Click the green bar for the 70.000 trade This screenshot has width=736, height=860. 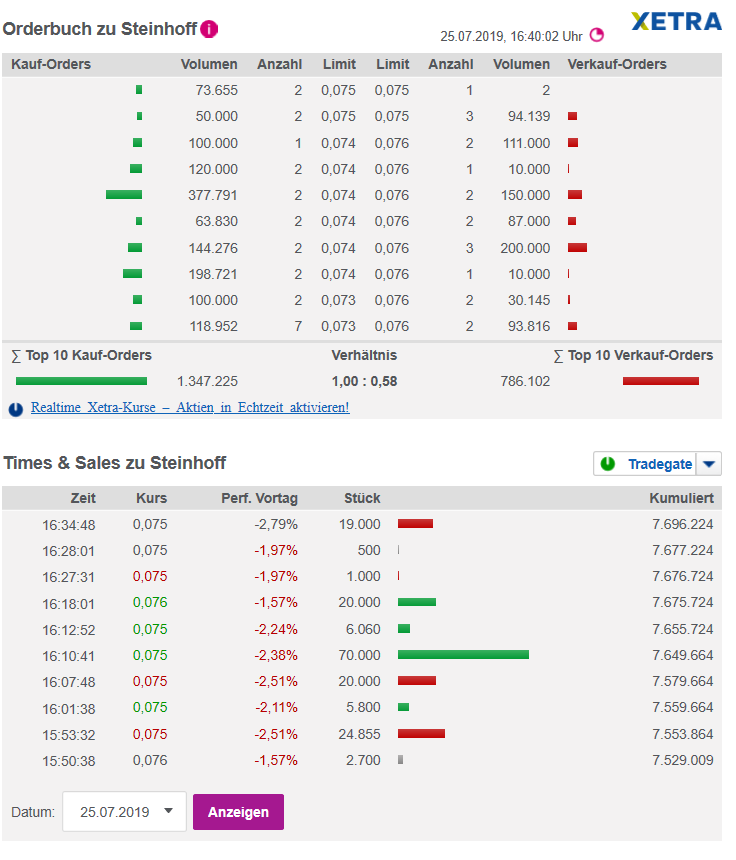(463, 654)
